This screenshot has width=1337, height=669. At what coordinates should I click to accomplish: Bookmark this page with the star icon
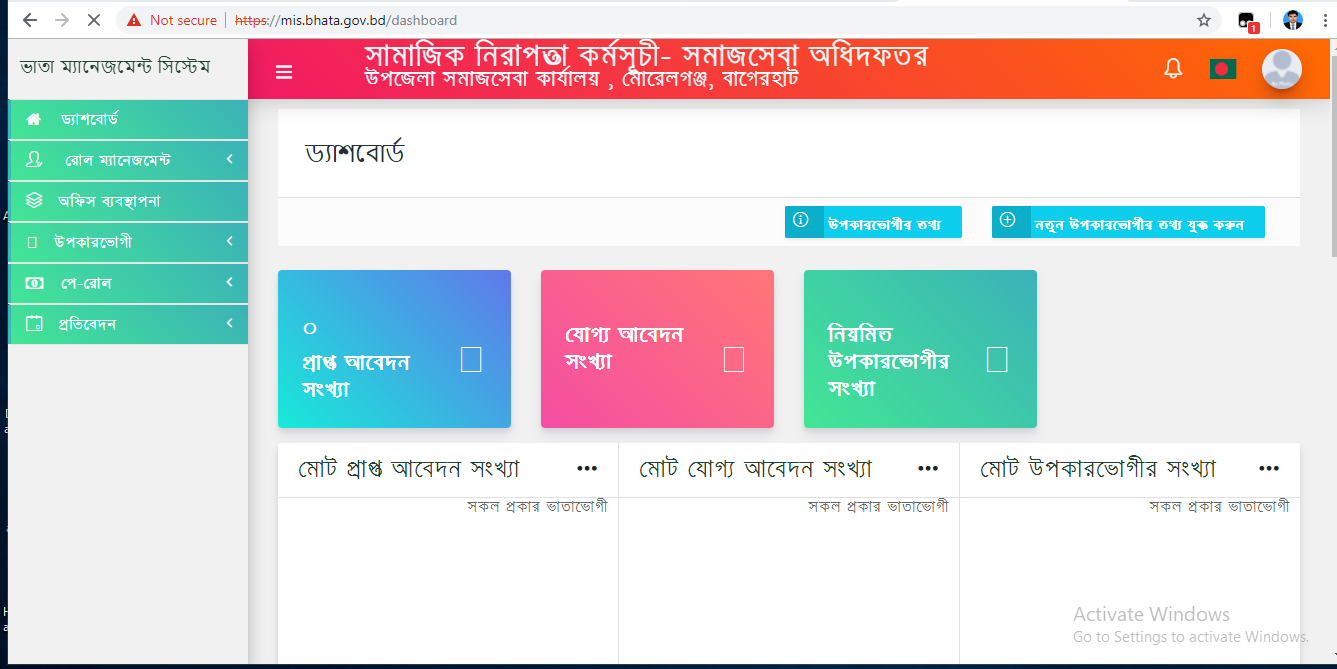click(1204, 20)
